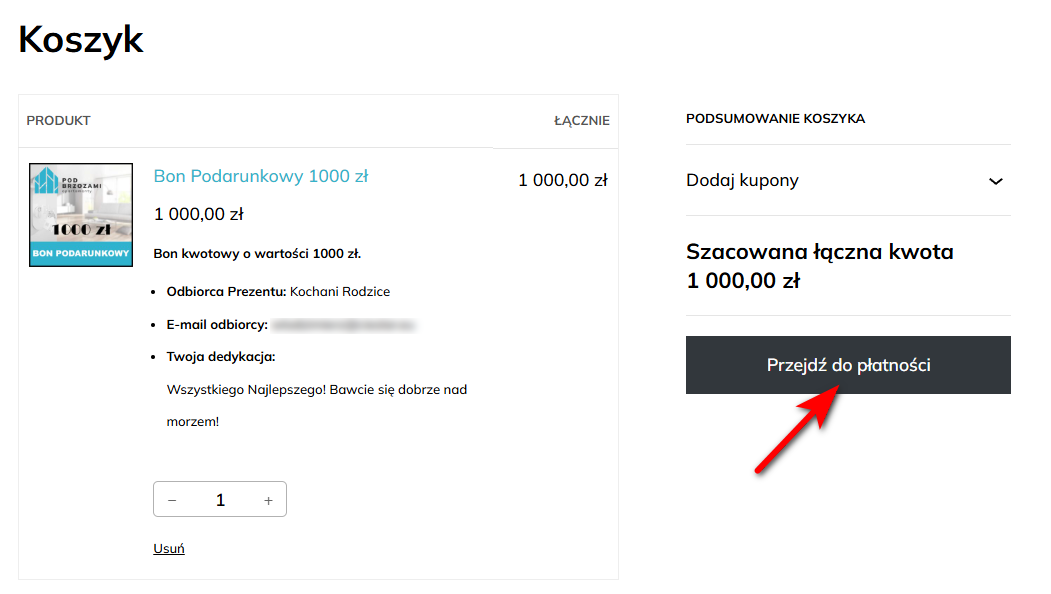Click the Dodaj kupony label
The image size is (1051, 594).
point(742,181)
